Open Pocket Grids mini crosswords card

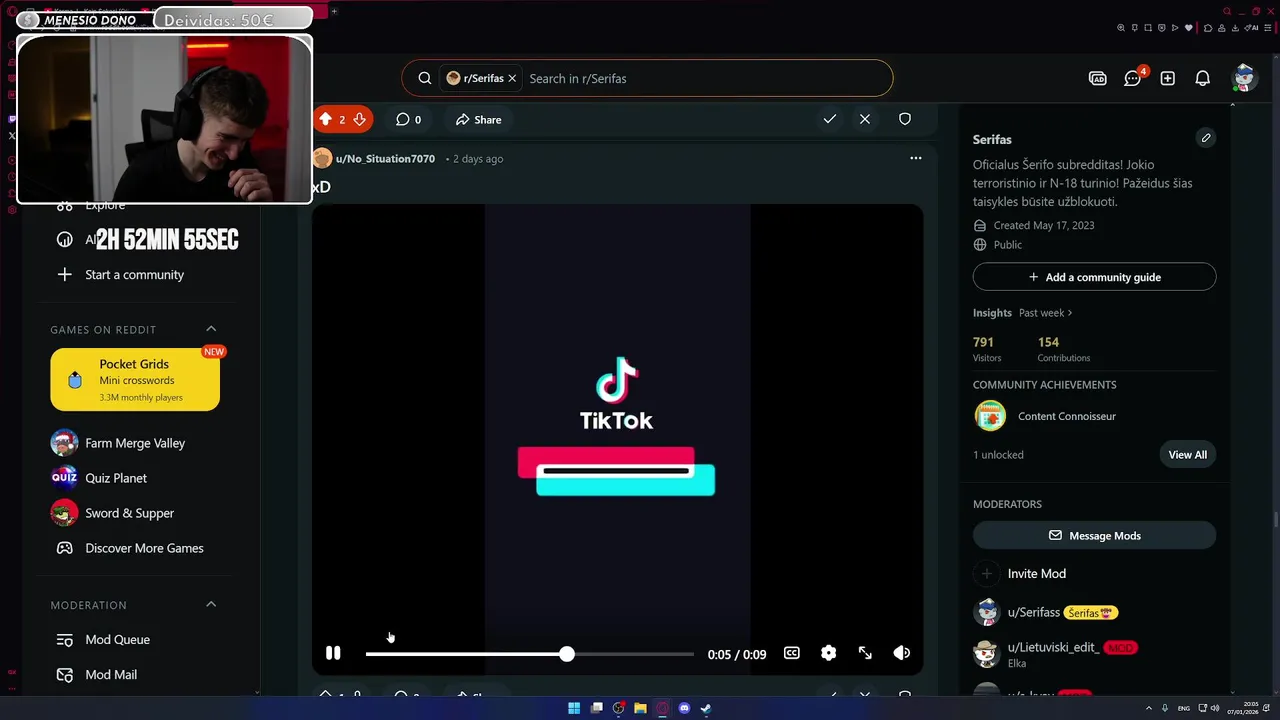point(135,379)
